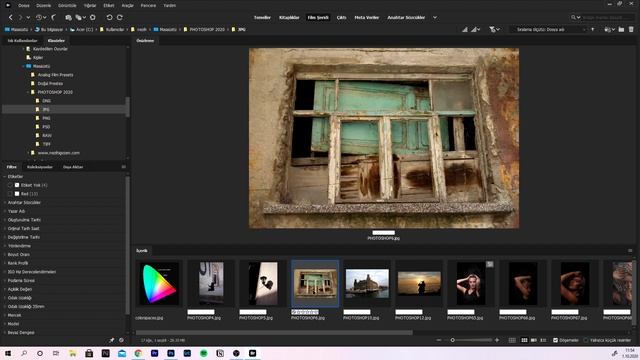Click the get photos from camera icon
The image size is (640, 360).
pyautogui.click(x=68, y=18)
